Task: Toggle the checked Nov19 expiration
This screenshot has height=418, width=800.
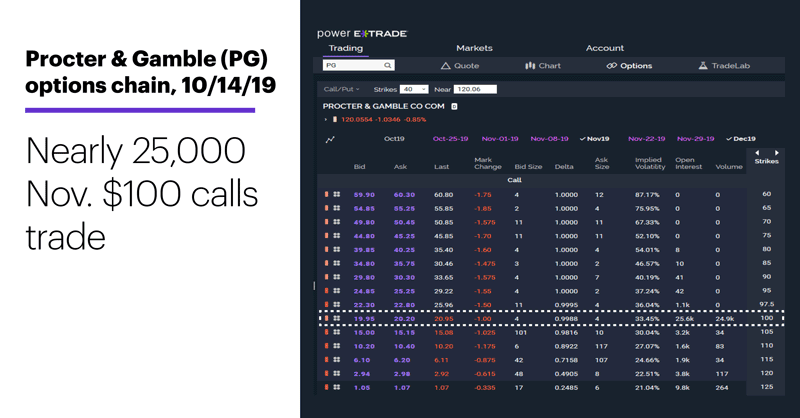Action: (x=594, y=139)
